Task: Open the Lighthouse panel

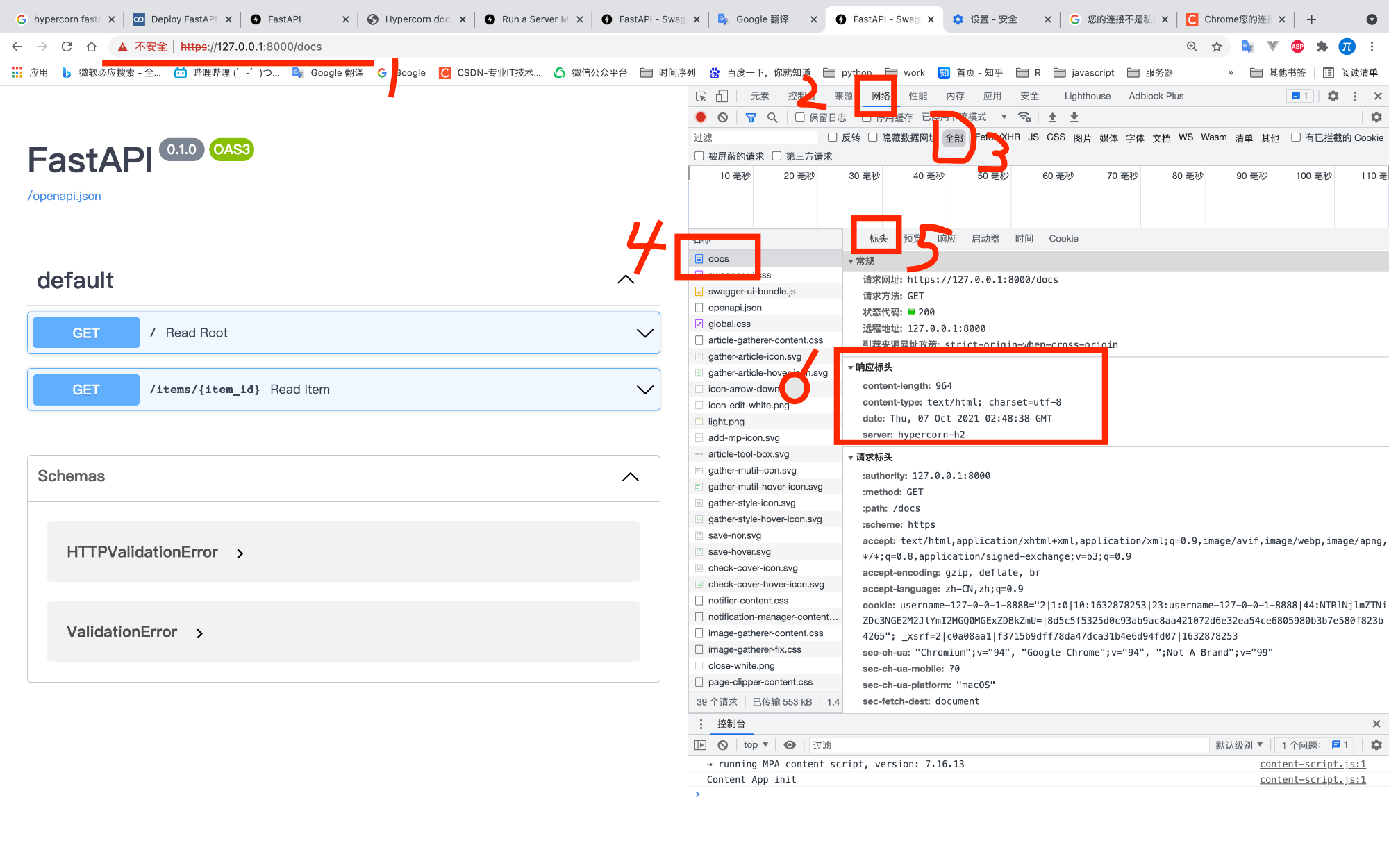Action: 1087,95
